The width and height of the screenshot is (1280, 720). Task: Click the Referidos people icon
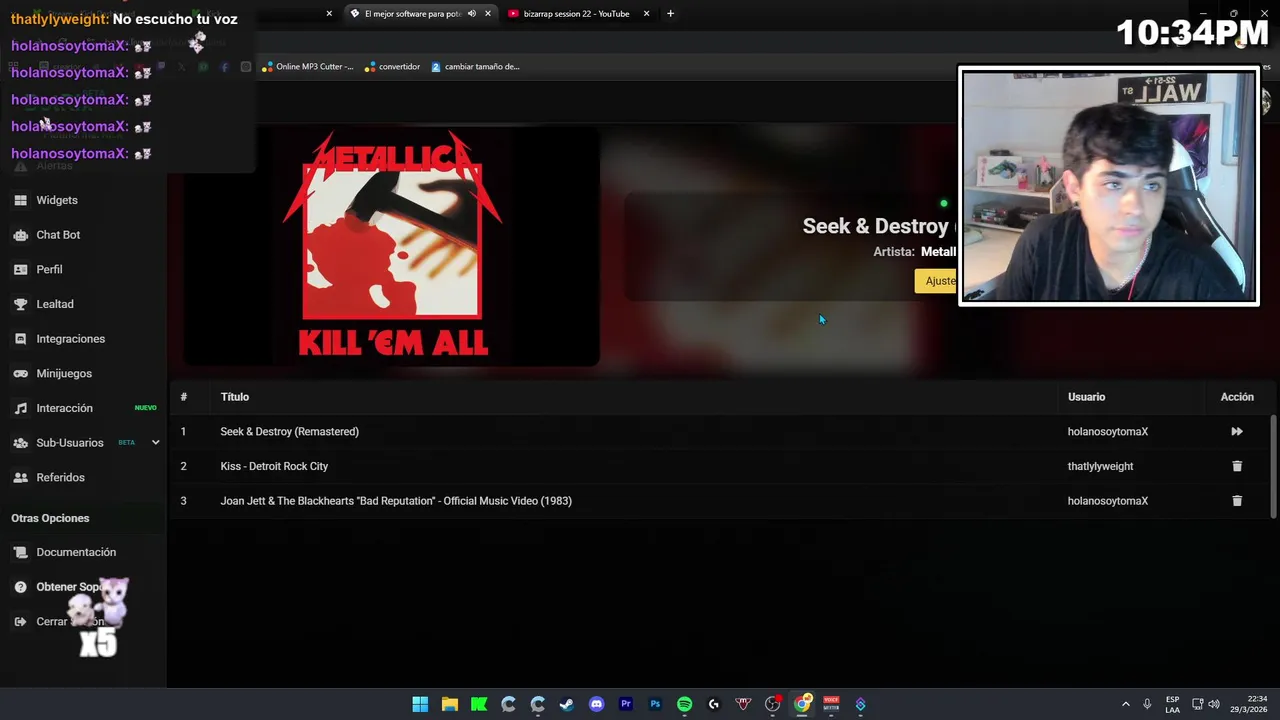coord(20,477)
